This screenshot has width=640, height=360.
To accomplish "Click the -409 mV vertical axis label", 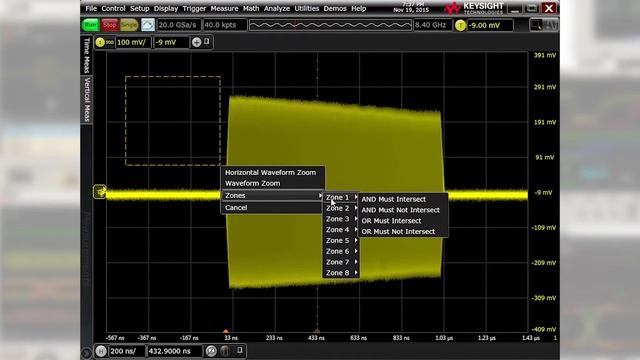I will click(544, 329).
